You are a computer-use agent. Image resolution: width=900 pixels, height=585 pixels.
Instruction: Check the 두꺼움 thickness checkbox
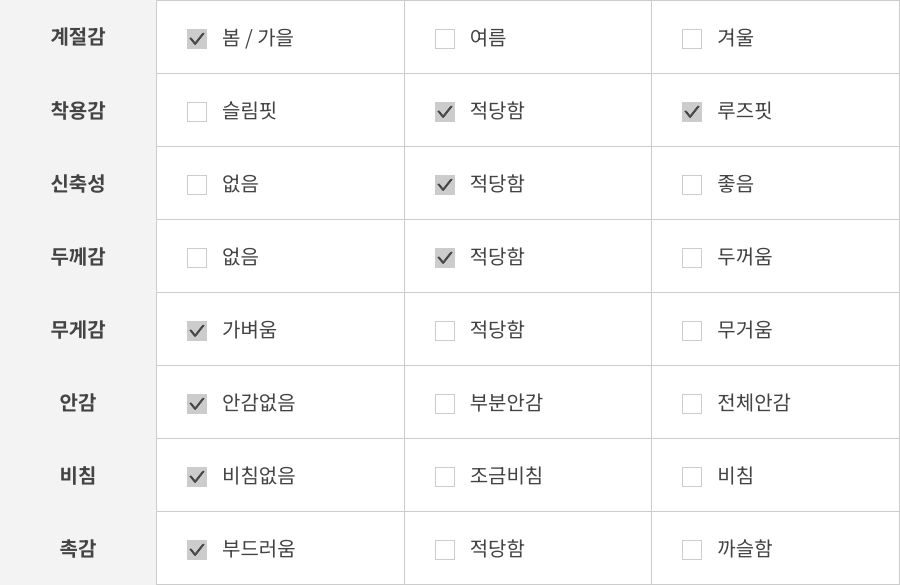point(692,258)
